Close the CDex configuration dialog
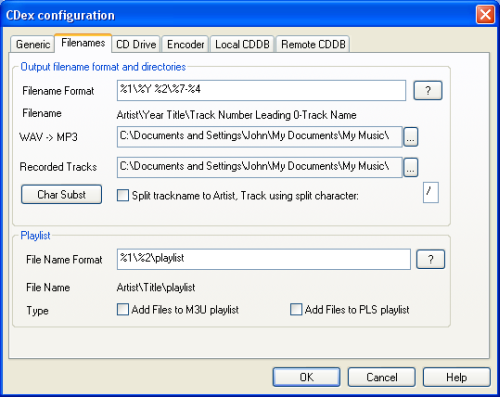Screen dimensions: 500x397 pos(485,15)
